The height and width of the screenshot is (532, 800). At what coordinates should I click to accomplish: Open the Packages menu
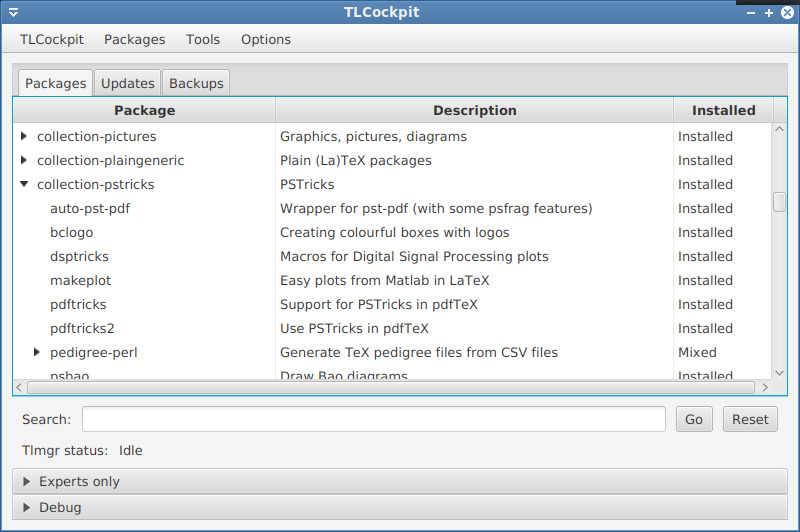[134, 39]
